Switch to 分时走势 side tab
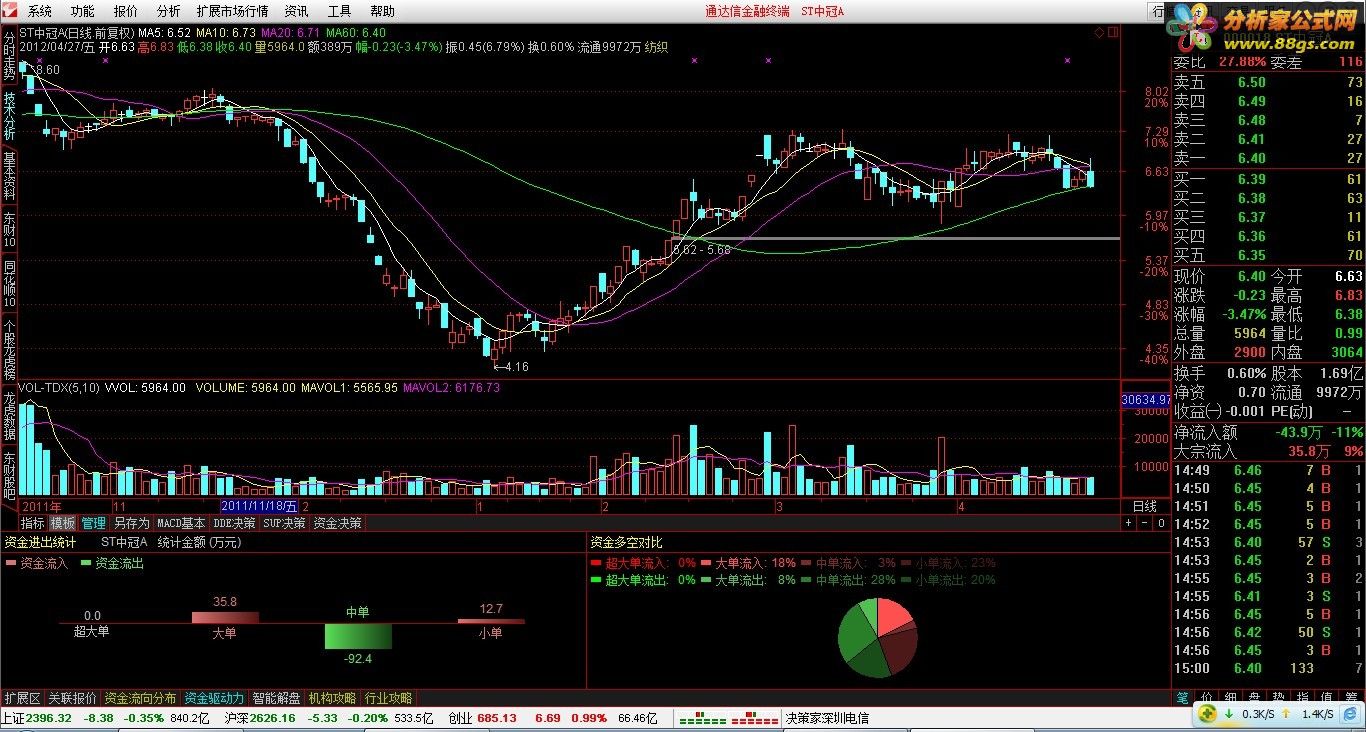 [x=9, y=57]
